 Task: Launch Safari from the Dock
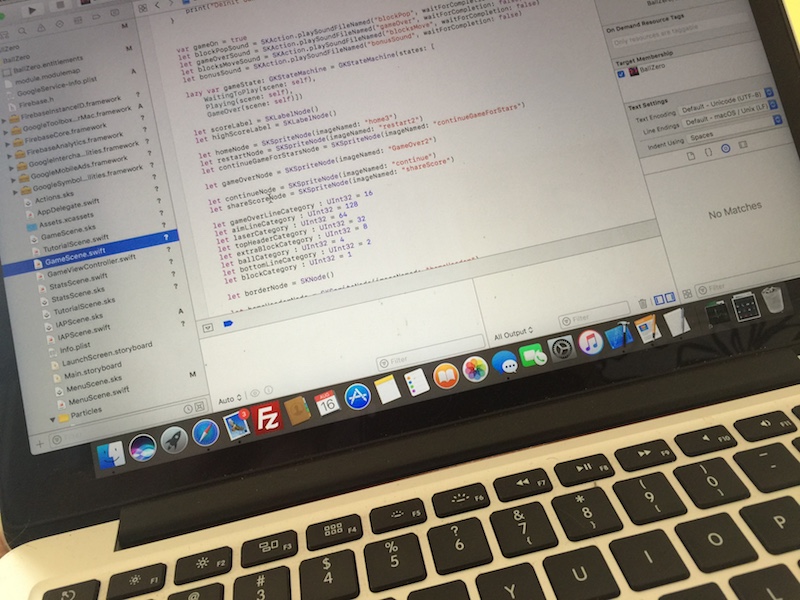(x=204, y=434)
